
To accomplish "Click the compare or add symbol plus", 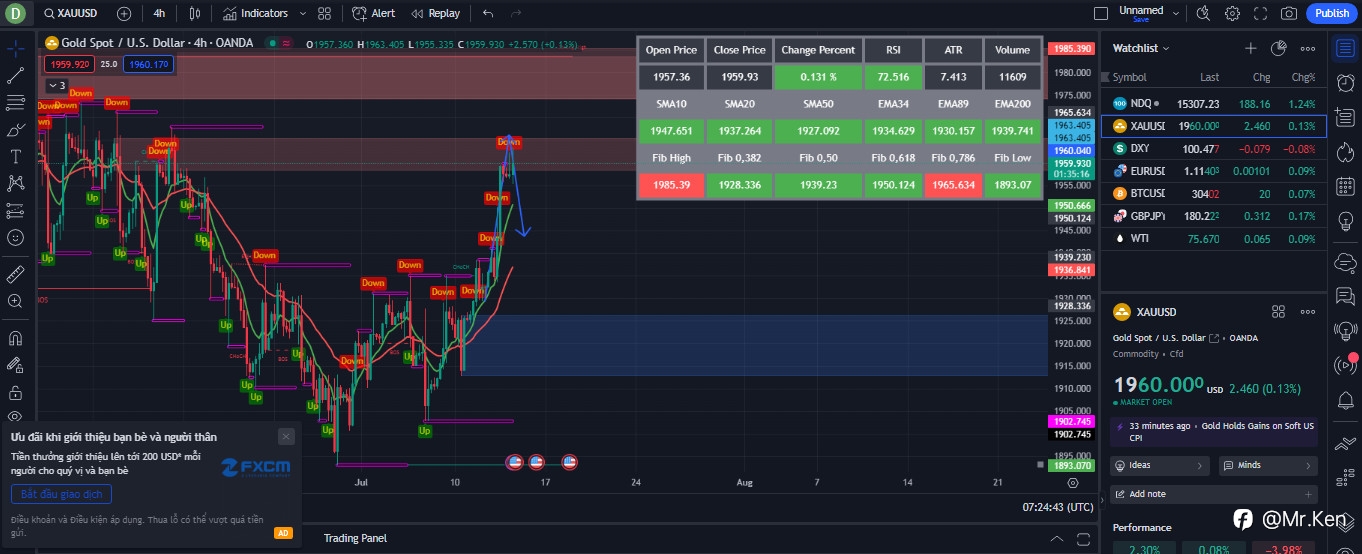I will (x=123, y=13).
